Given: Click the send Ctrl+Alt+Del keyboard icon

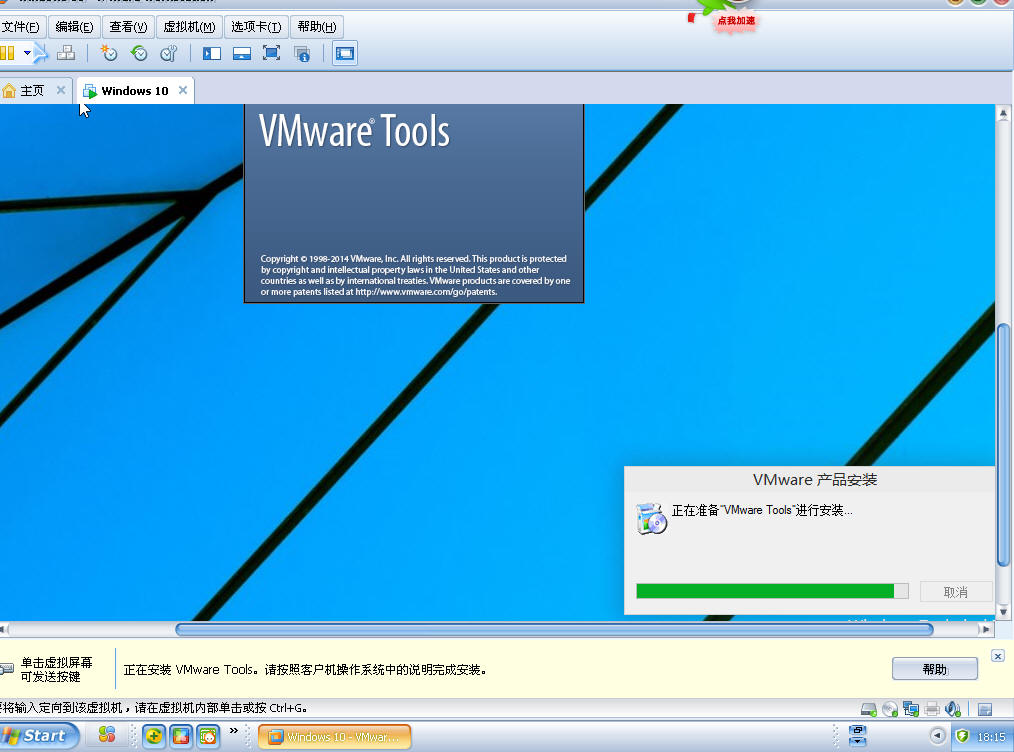Looking at the screenshot, I should (x=66, y=53).
